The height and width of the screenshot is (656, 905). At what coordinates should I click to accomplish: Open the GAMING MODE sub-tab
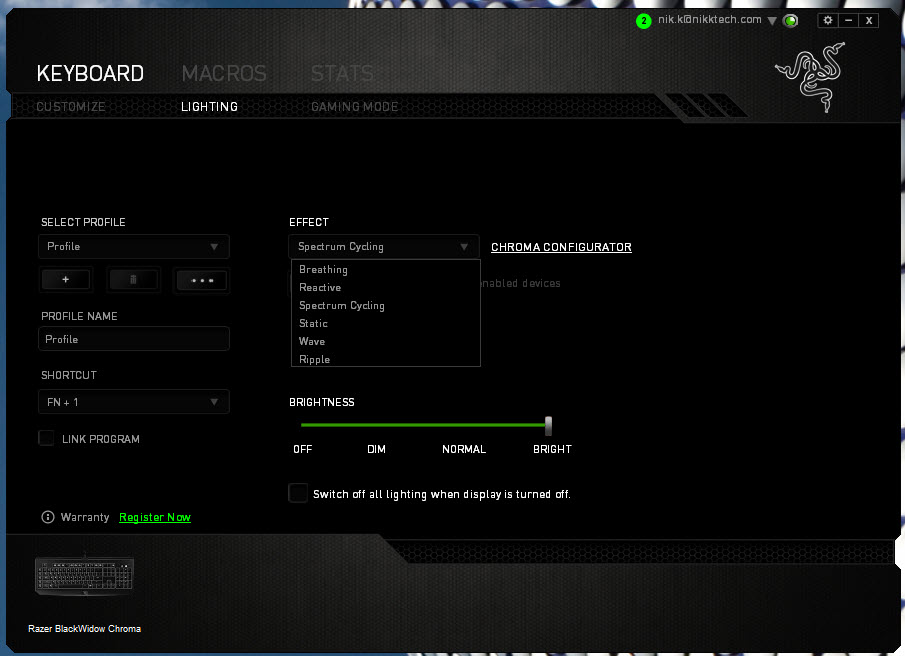click(355, 107)
